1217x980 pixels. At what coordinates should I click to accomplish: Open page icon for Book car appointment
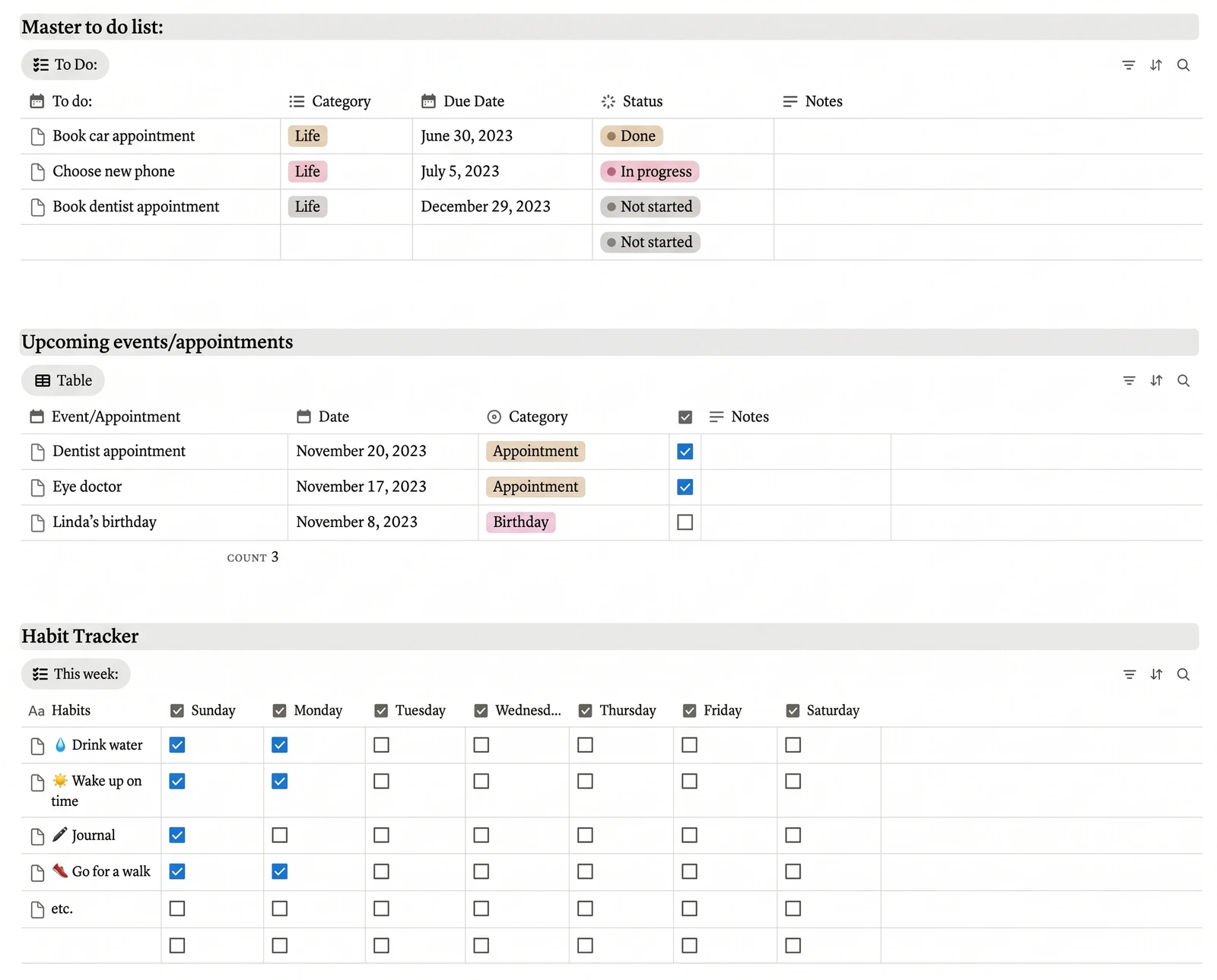[37, 137]
